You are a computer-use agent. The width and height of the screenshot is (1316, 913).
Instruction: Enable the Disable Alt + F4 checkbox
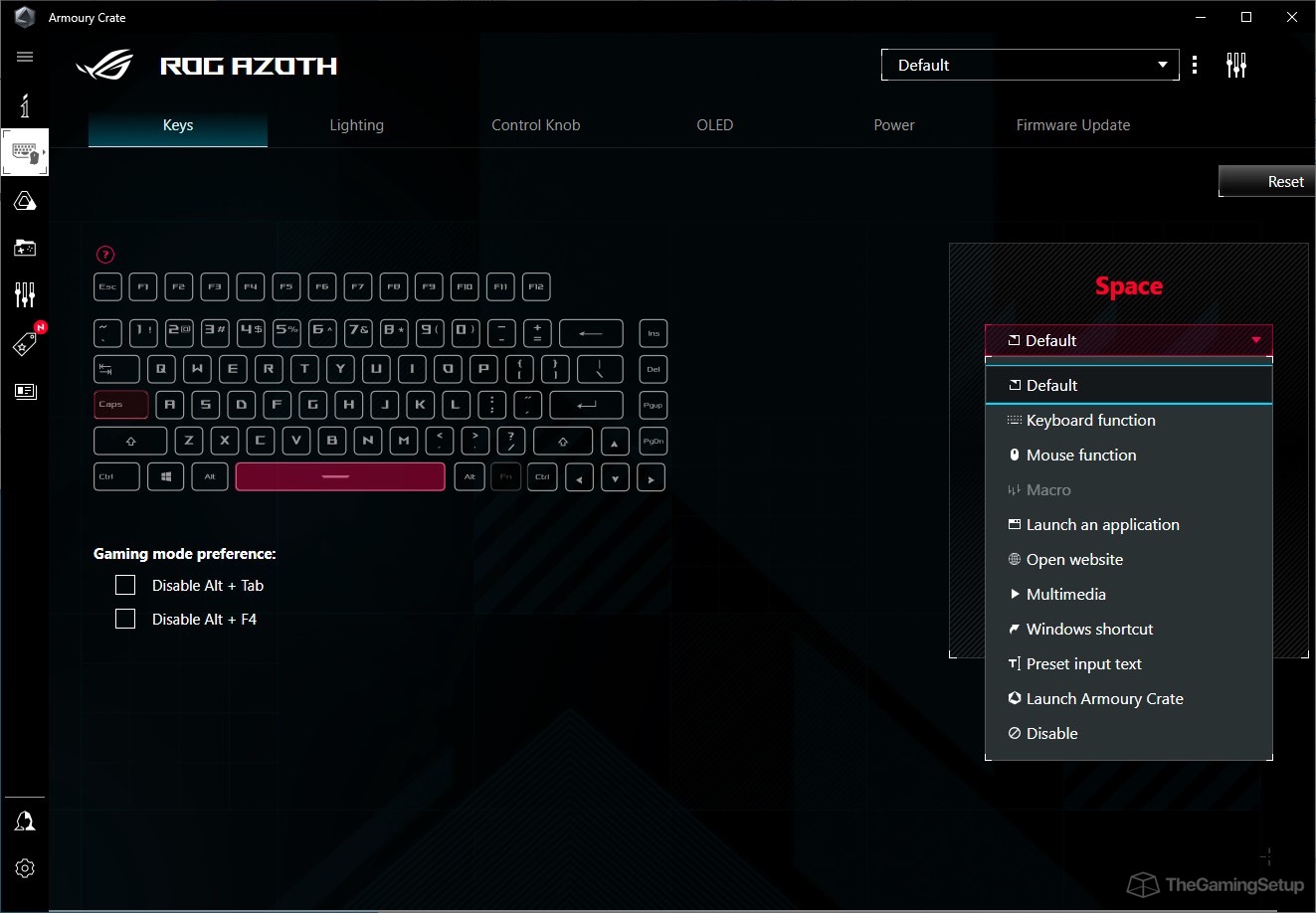(125, 619)
